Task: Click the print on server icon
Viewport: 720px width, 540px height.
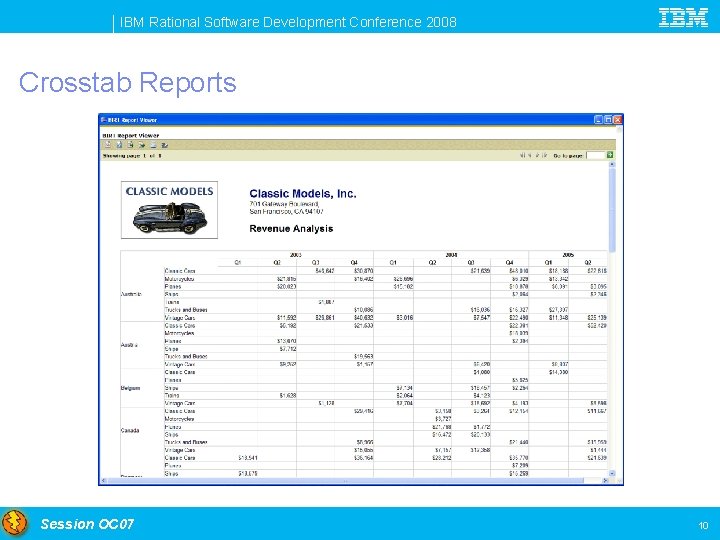Action: tap(165, 145)
